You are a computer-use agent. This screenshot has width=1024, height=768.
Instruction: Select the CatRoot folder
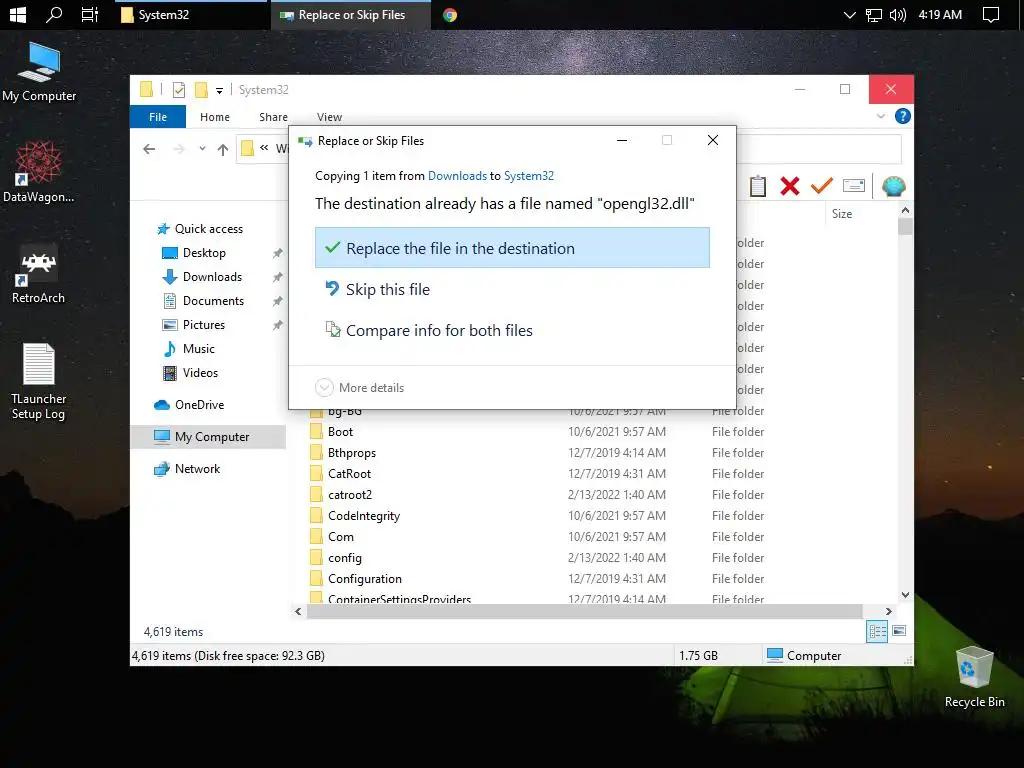[x=349, y=473]
